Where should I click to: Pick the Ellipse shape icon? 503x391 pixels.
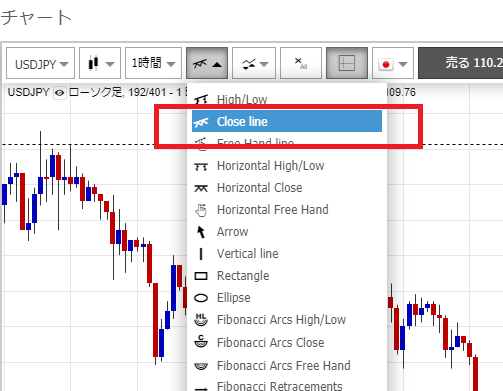[x=201, y=298]
